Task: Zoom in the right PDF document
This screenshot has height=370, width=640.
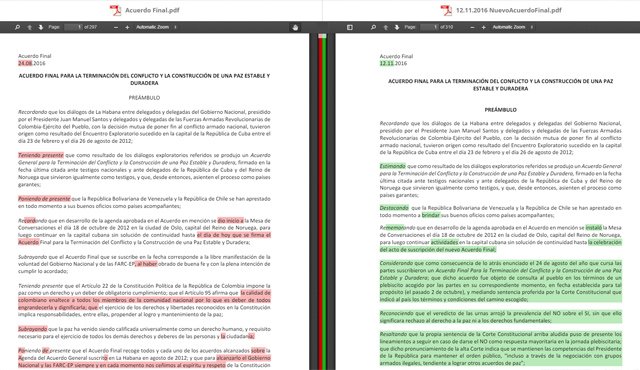Action: [484, 27]
